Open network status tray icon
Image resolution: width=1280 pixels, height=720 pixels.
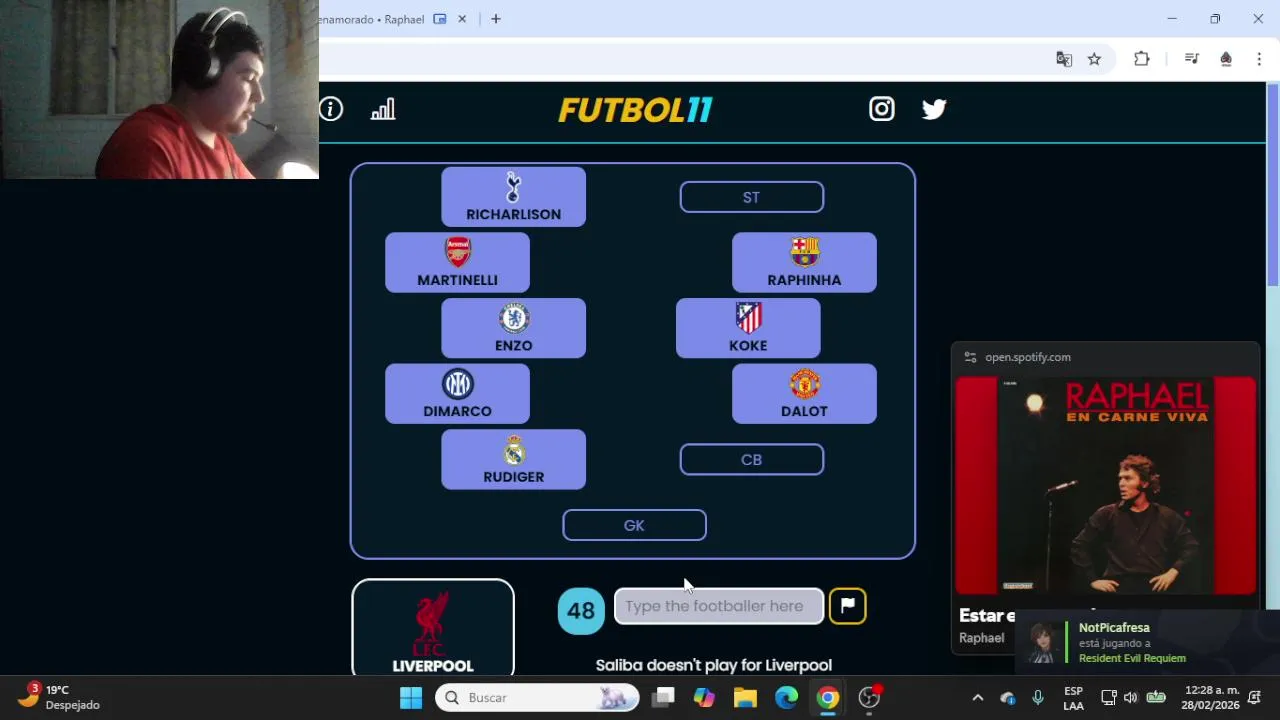1108,697
